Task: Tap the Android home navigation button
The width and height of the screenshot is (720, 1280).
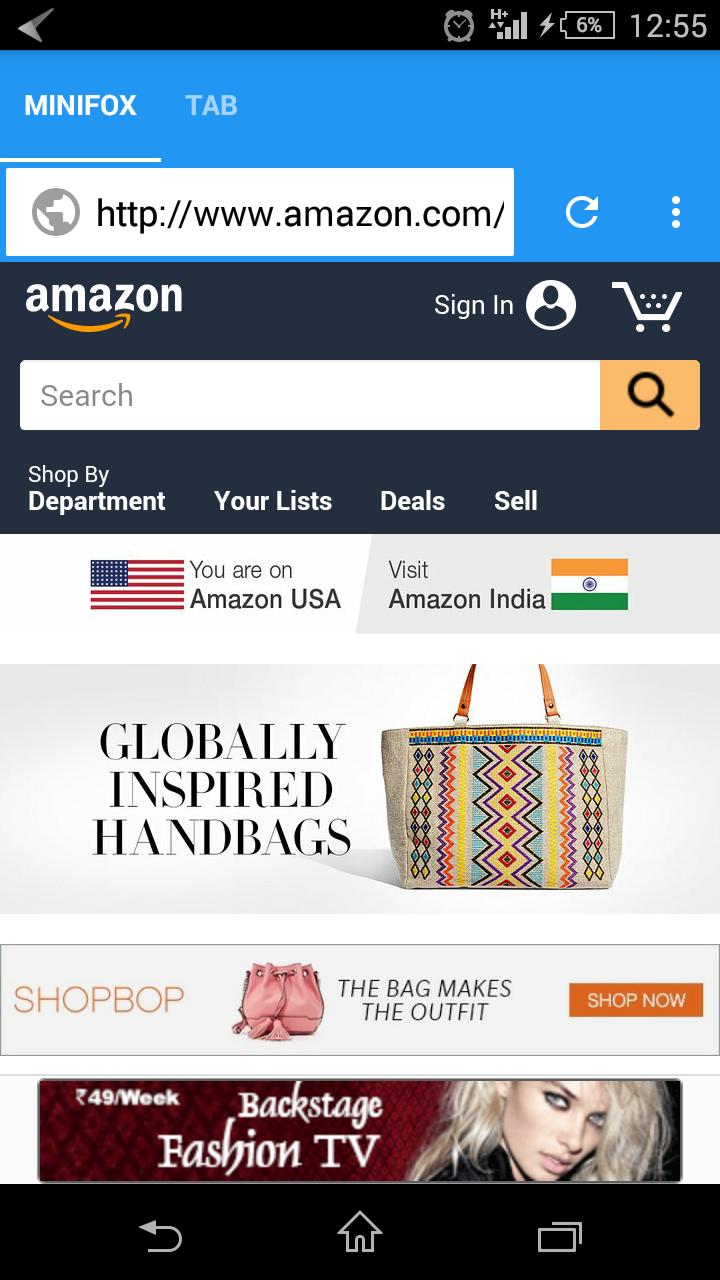Action: (360, 1232)
